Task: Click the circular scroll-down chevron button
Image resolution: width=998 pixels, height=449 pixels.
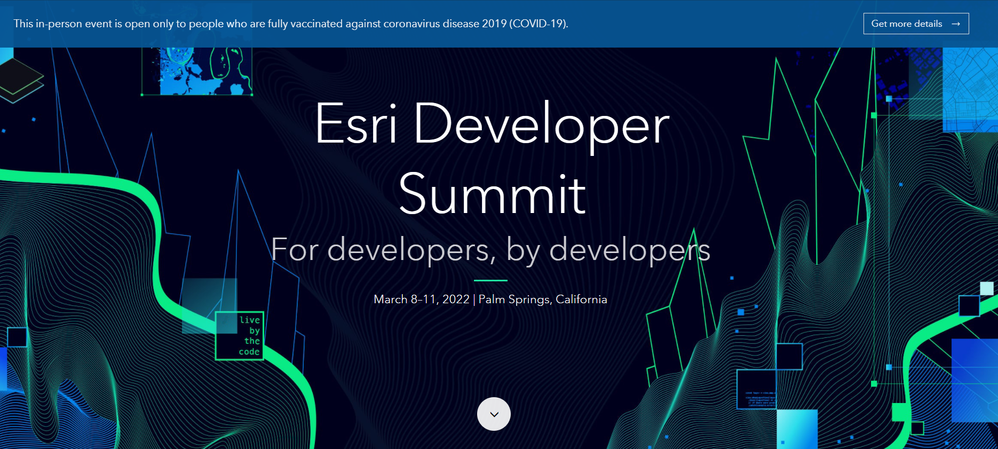Action: (x=494, y=414)
